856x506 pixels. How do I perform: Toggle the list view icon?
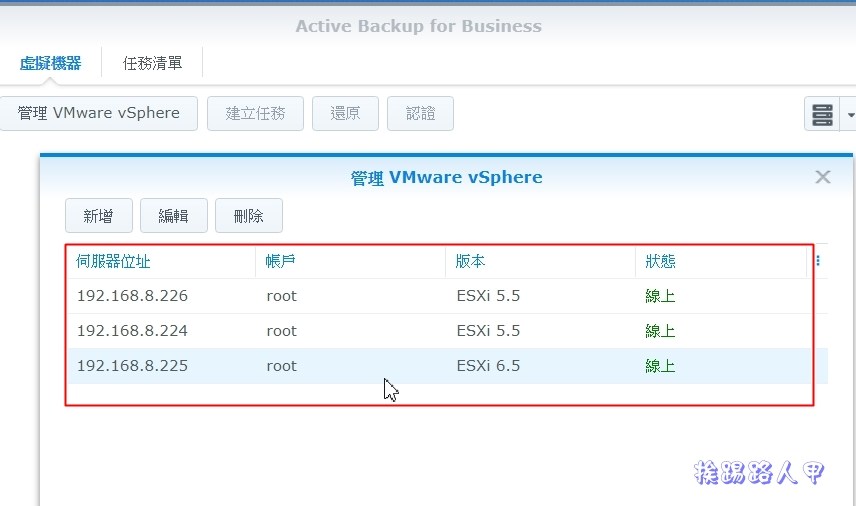822,115
